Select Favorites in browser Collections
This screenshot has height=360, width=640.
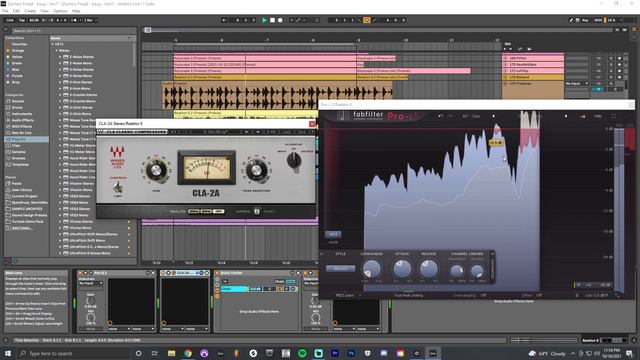19,44
